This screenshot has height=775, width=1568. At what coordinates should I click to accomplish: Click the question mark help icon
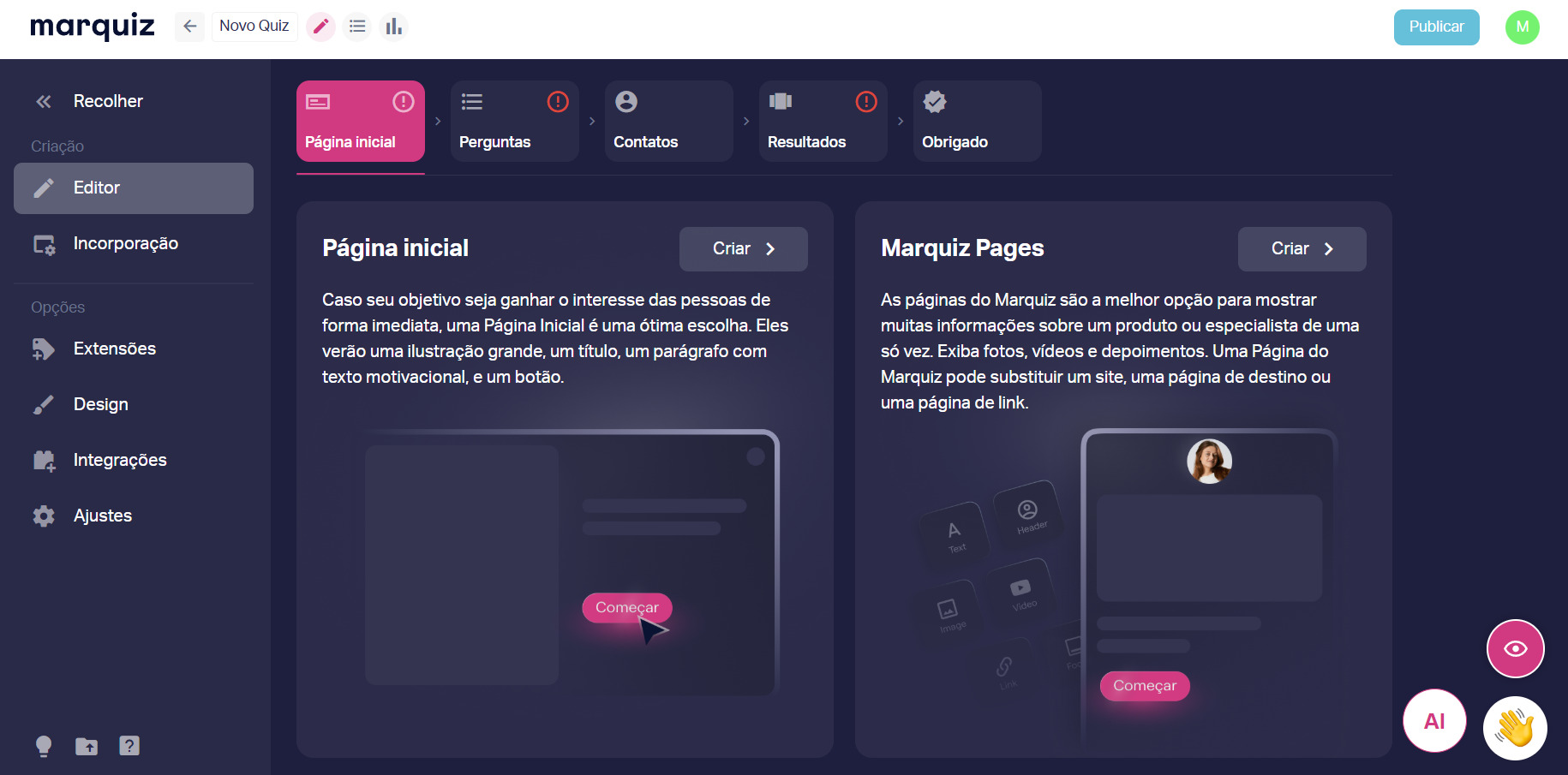coord(129,746)
